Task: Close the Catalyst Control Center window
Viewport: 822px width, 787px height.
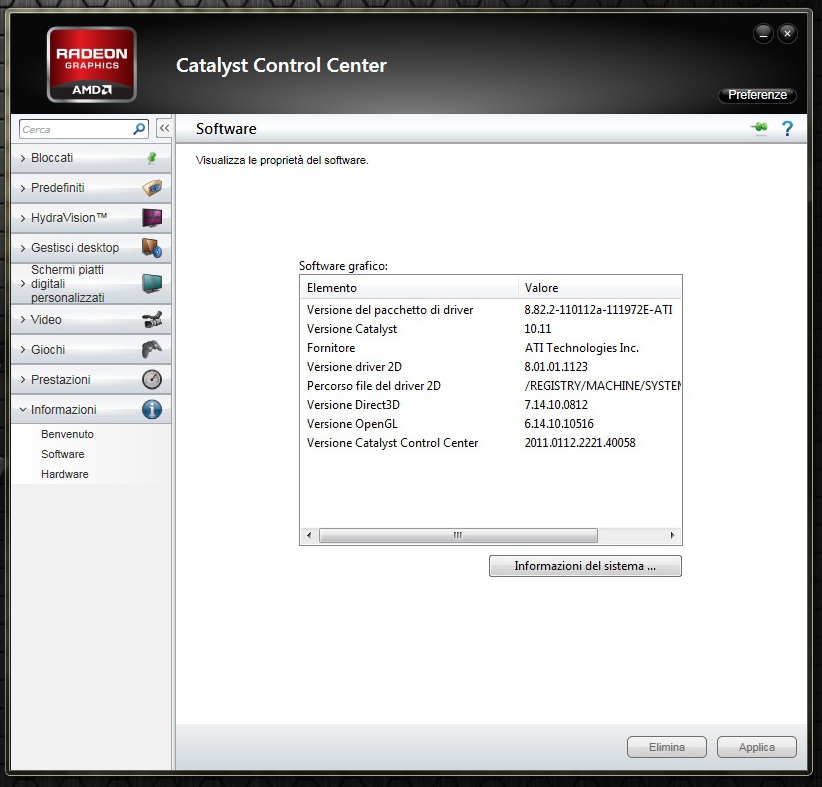Action: tap(787, 34)
